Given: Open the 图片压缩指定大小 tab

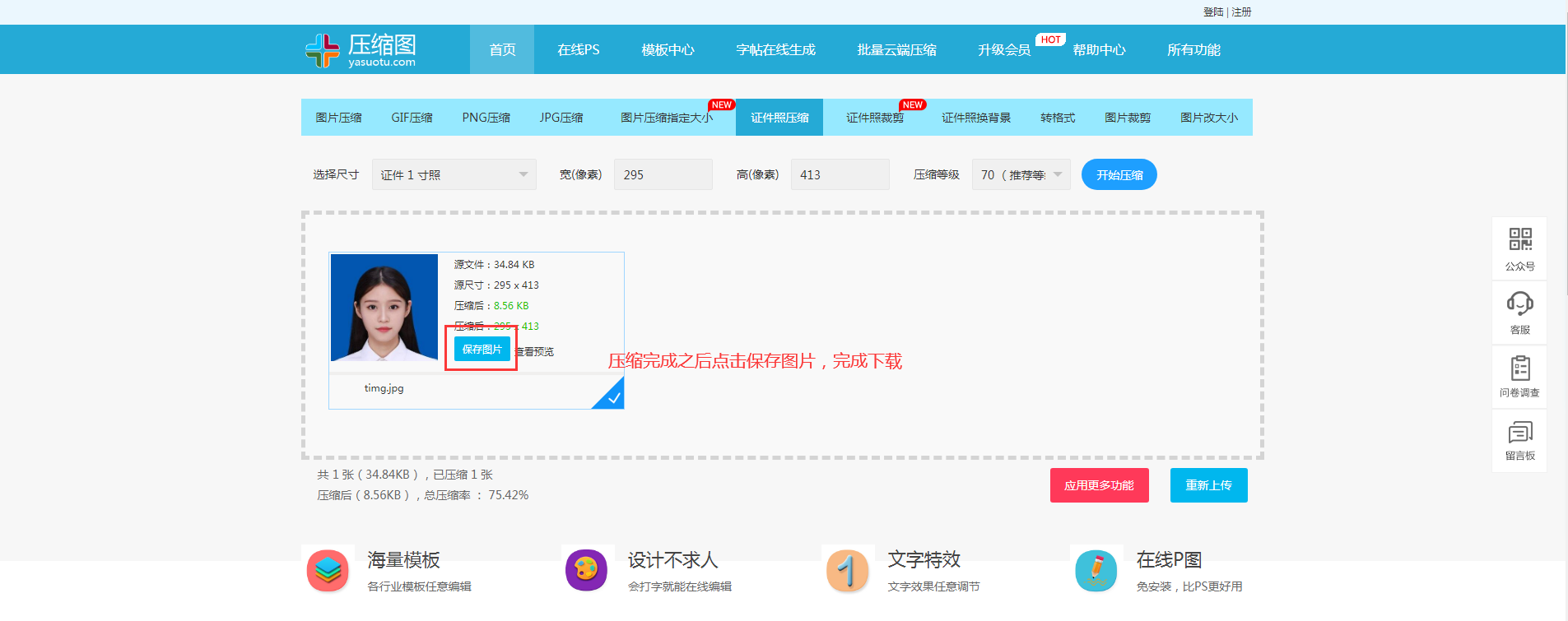Looking at the screenshot, I should (666, 118).
